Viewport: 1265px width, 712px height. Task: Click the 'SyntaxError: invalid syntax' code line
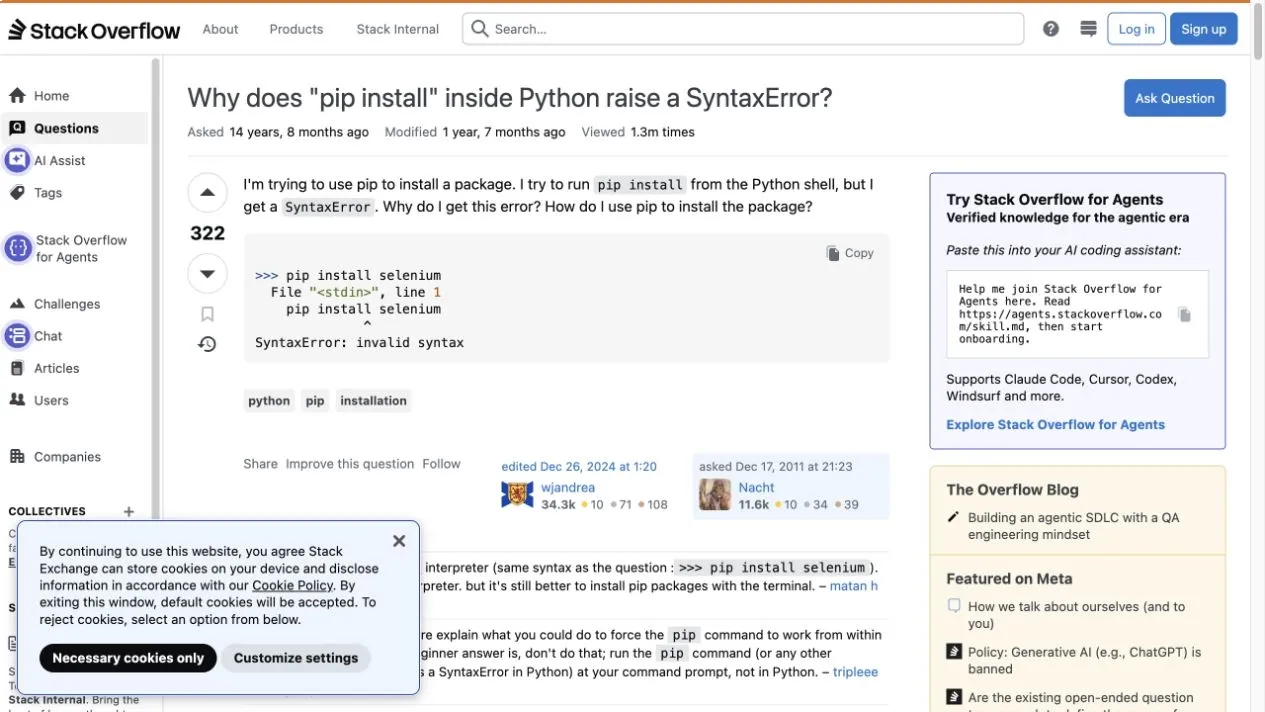click(359, 343)
